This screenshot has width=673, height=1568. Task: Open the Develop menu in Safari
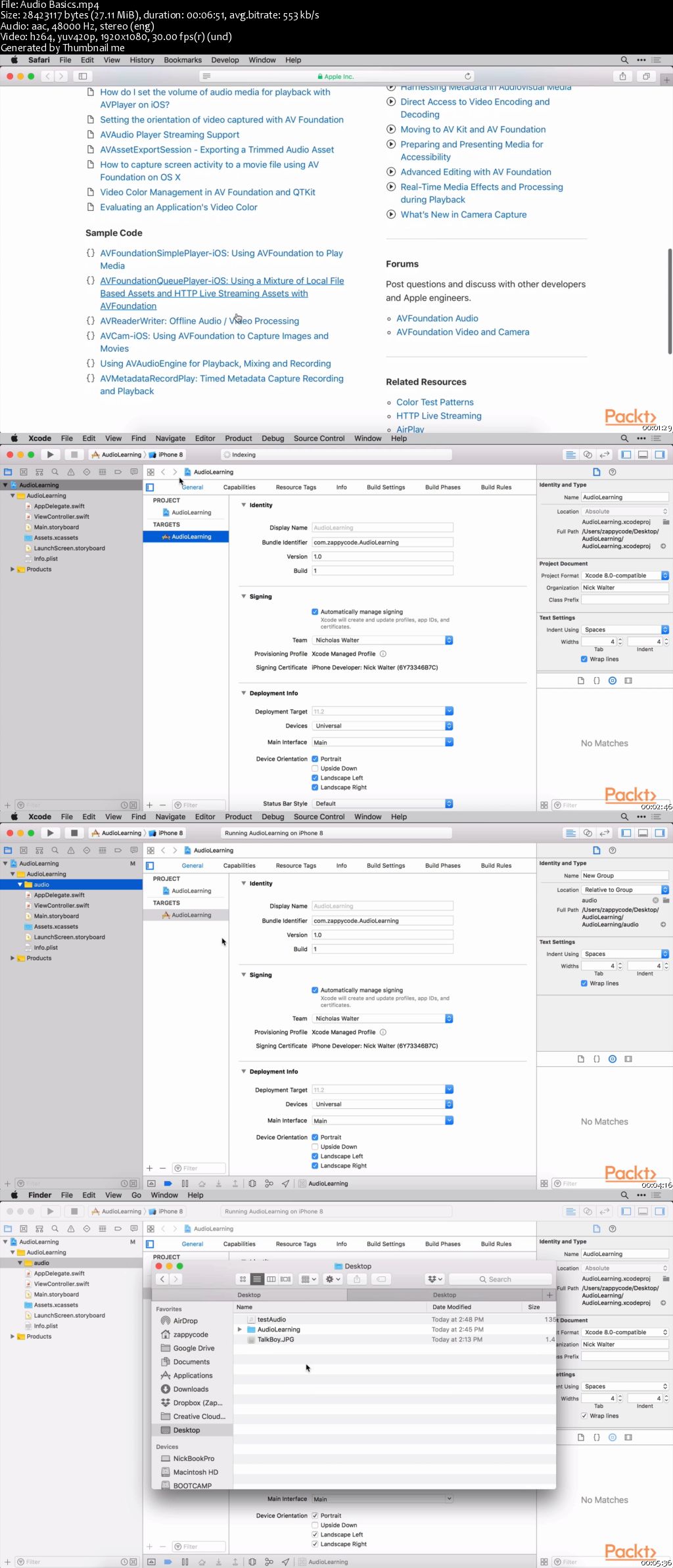(x=225, y=60)
